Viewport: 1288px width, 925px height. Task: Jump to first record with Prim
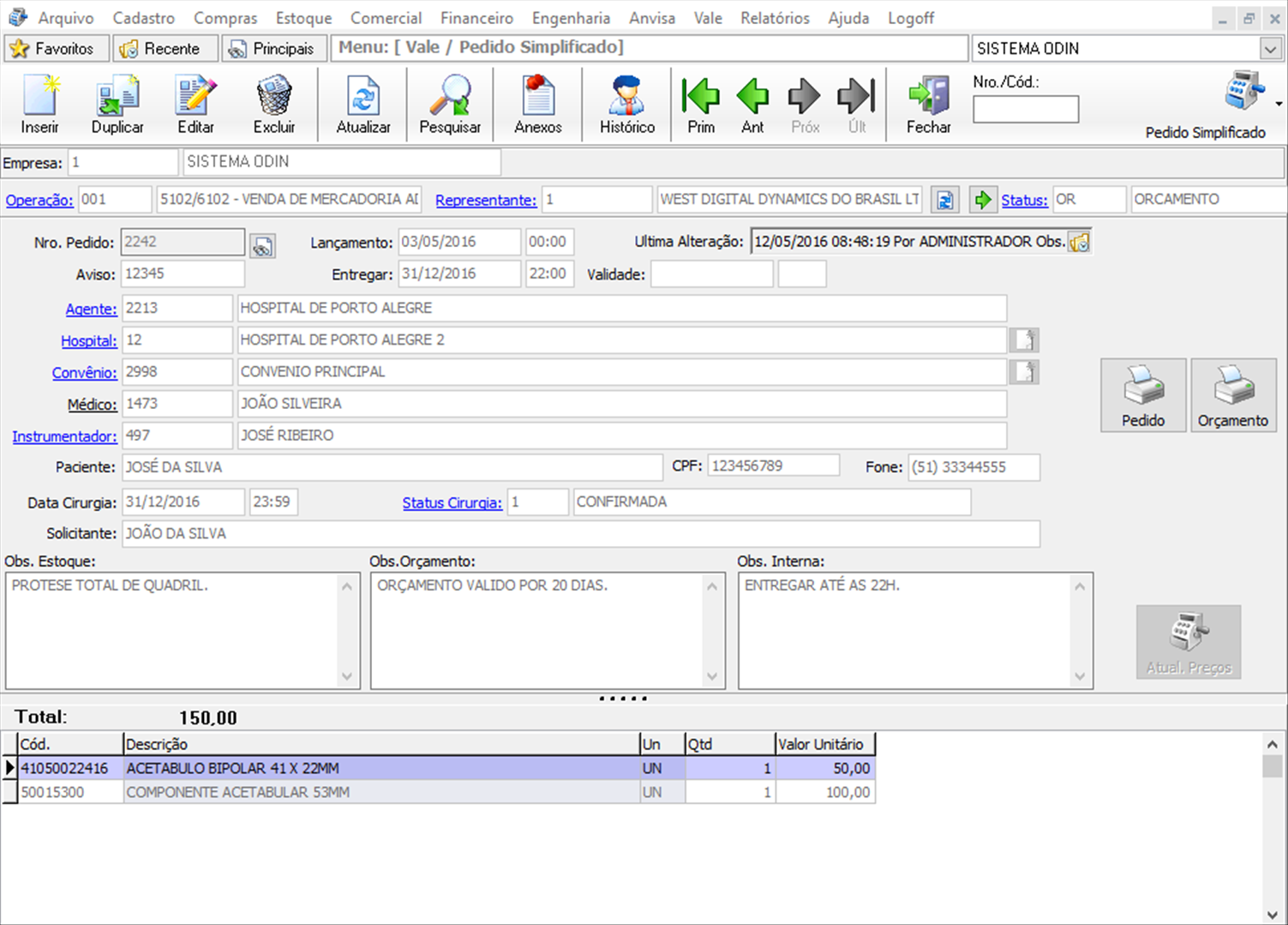(x=701, y=105)
